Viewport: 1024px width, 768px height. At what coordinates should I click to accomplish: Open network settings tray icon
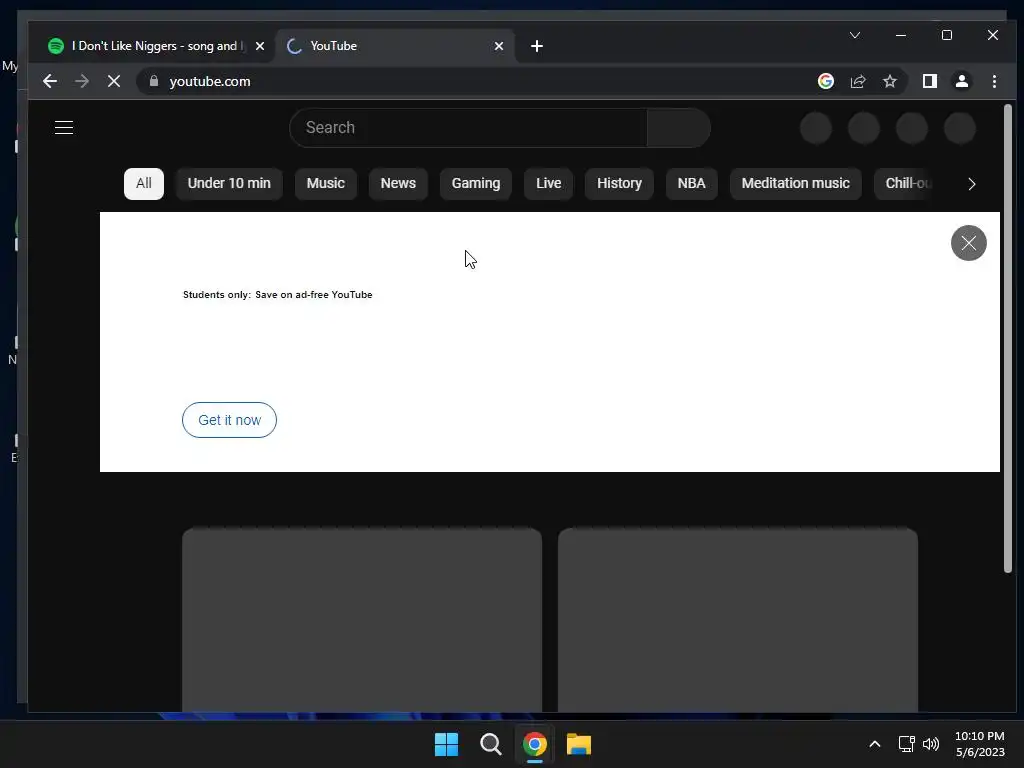pyautogui.click(x=906, y=744)
